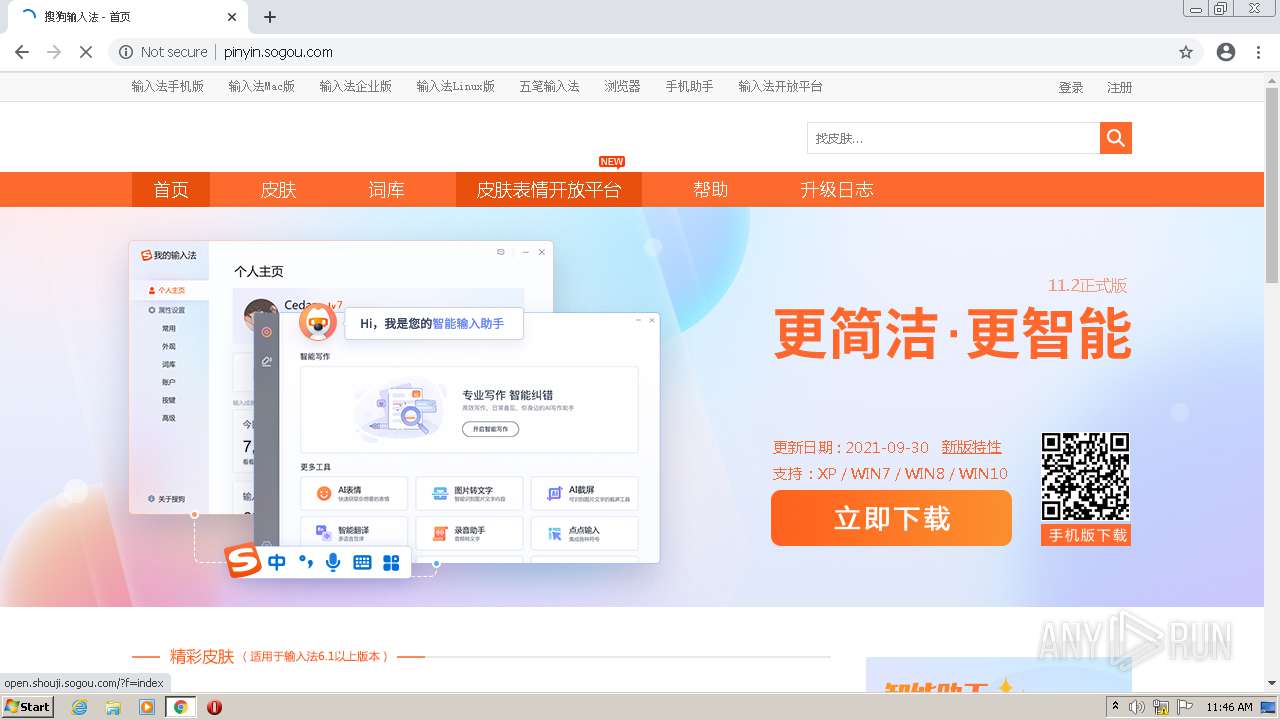Click the toolbox grid icon
The height and width of the screenshot is (720, 1280).
pos(391,563)
